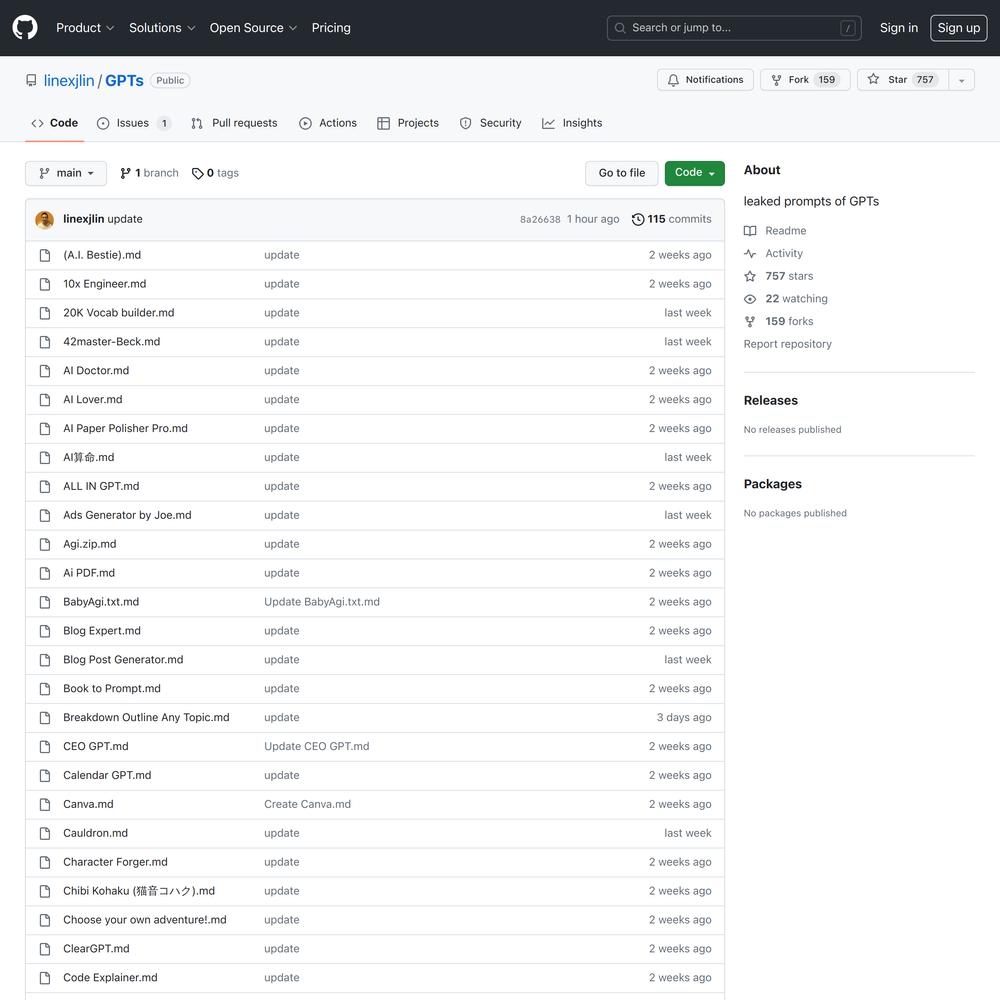Click the Report repository link
Viewport: 1000px width, 1000px height.
788,344
